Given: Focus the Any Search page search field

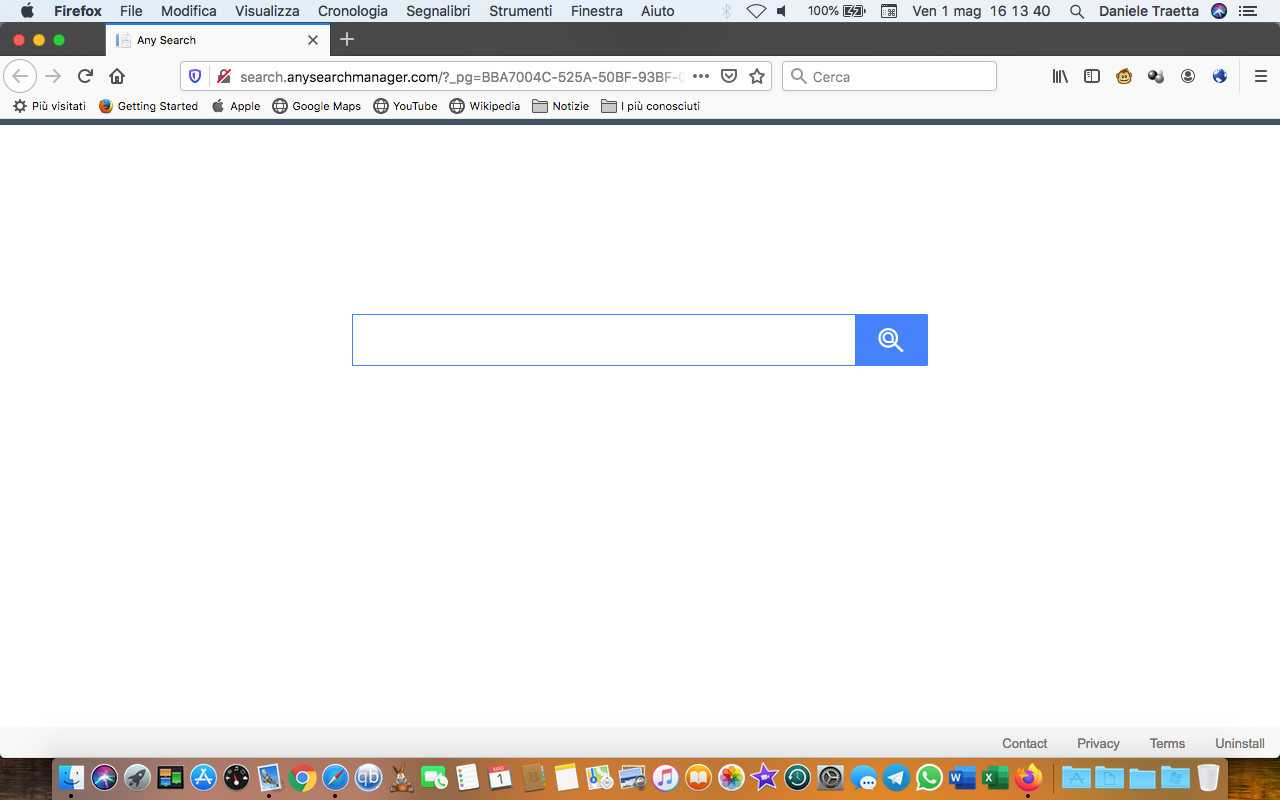Looking at the screenshot, I should point(604,340).
